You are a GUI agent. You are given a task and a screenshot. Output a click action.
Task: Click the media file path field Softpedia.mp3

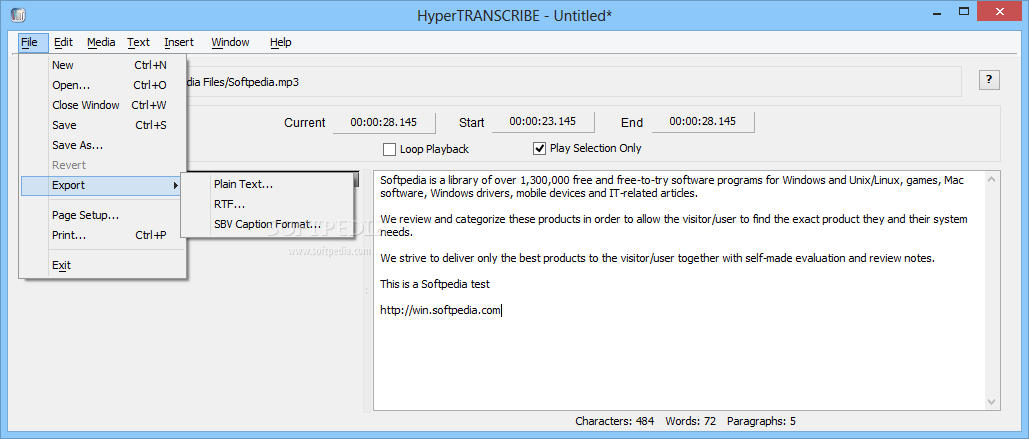(574, 83)
